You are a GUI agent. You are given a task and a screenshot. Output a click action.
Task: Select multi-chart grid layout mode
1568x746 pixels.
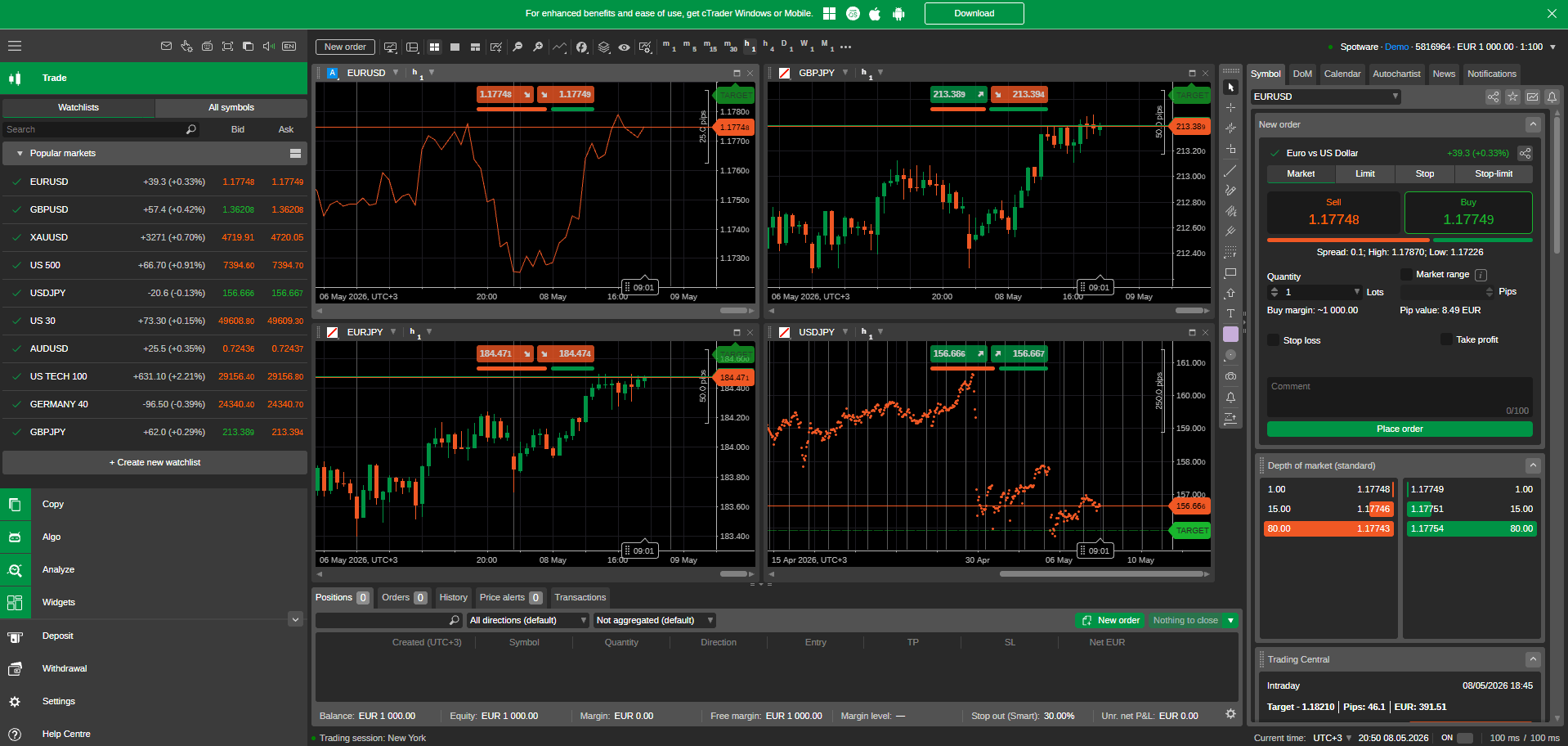point(434,47)
